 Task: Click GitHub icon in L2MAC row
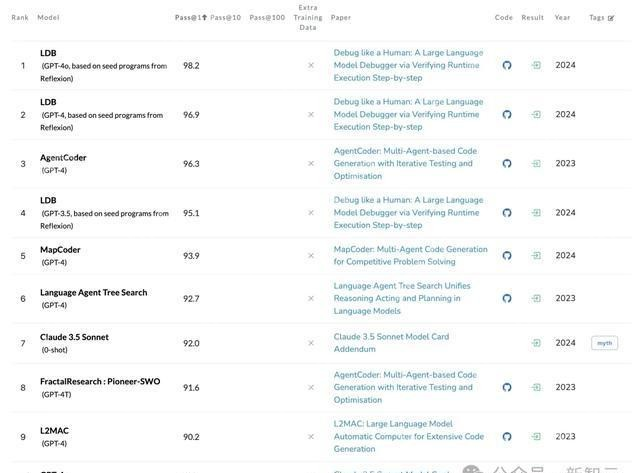[507, 437]
